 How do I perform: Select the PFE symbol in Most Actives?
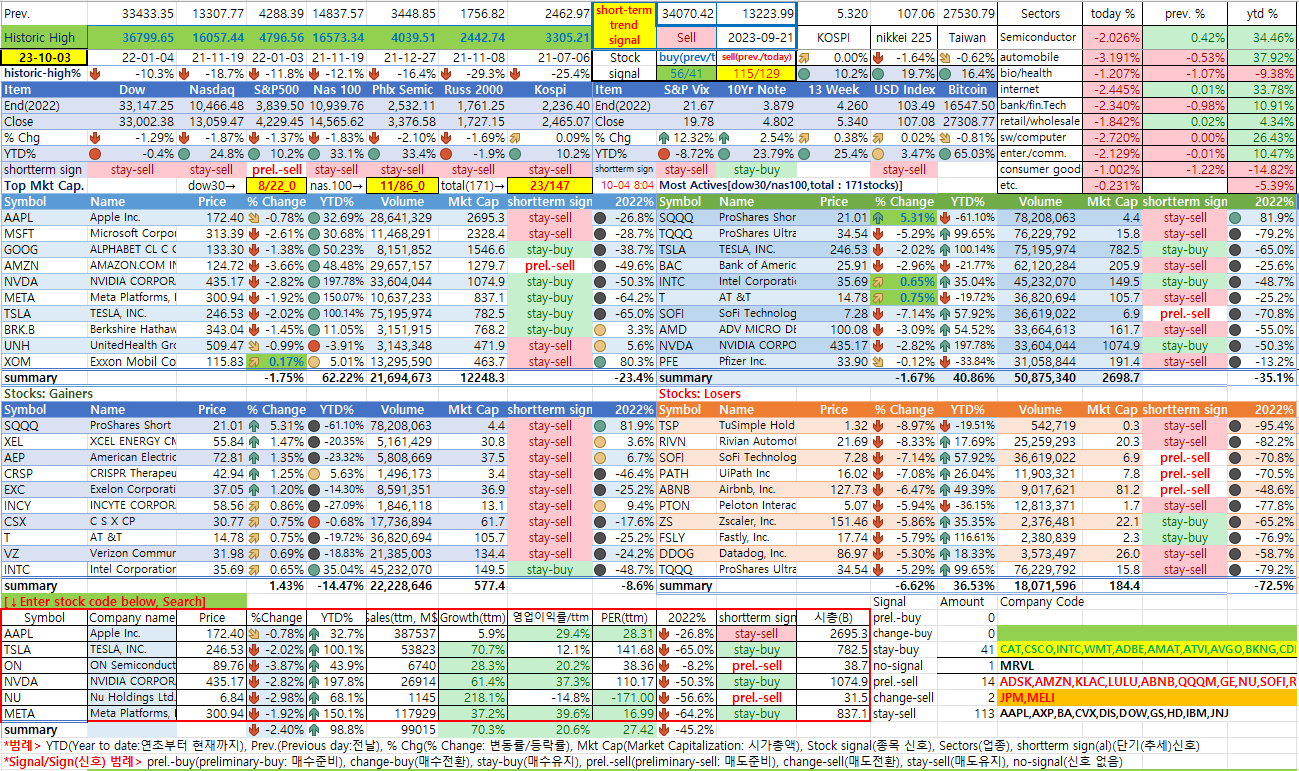tap(687, 361)
